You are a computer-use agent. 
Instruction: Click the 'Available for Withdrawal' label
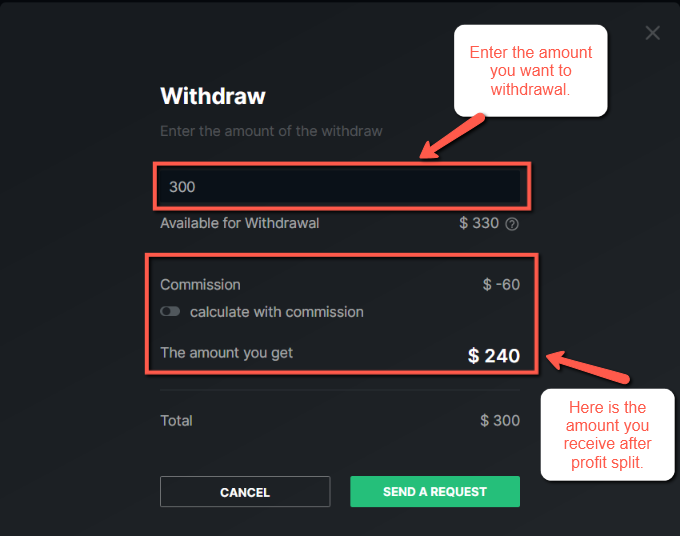click(x=240, y=223)
